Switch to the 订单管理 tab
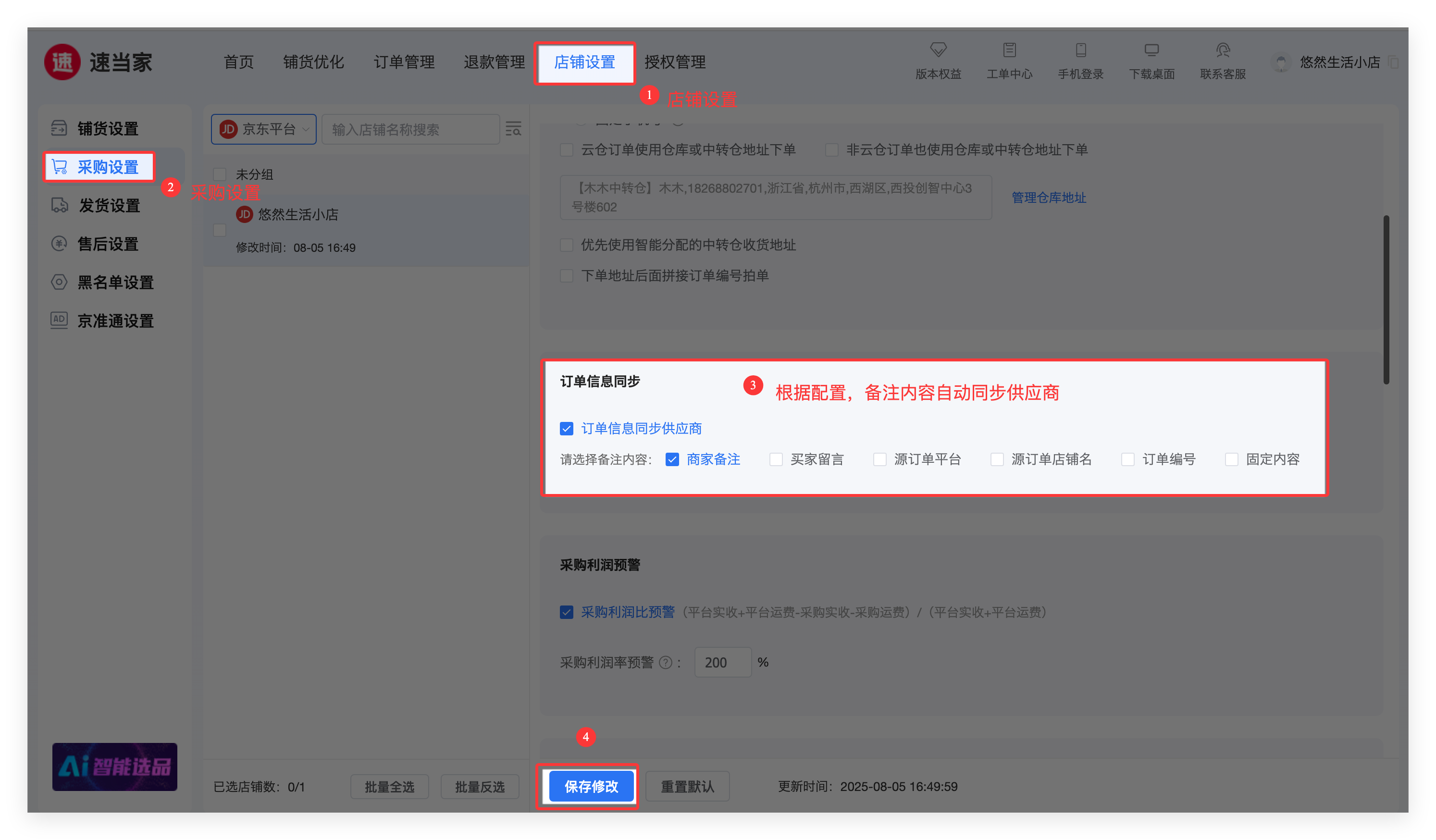The image size is (1436, 840). pos(404,62)
